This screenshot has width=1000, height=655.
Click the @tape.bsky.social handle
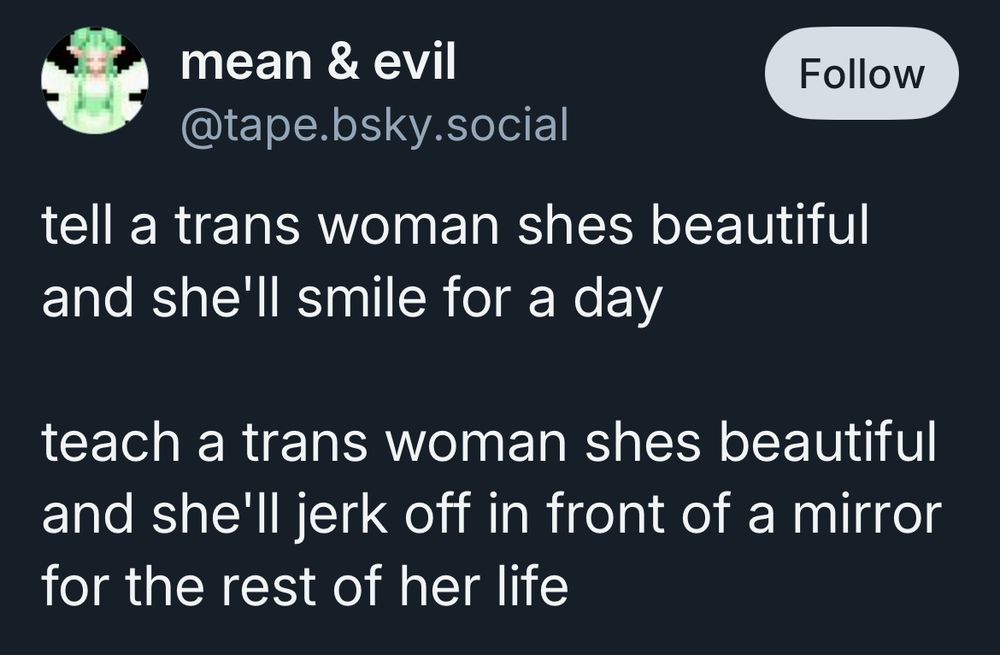click(x=374, y=124)
